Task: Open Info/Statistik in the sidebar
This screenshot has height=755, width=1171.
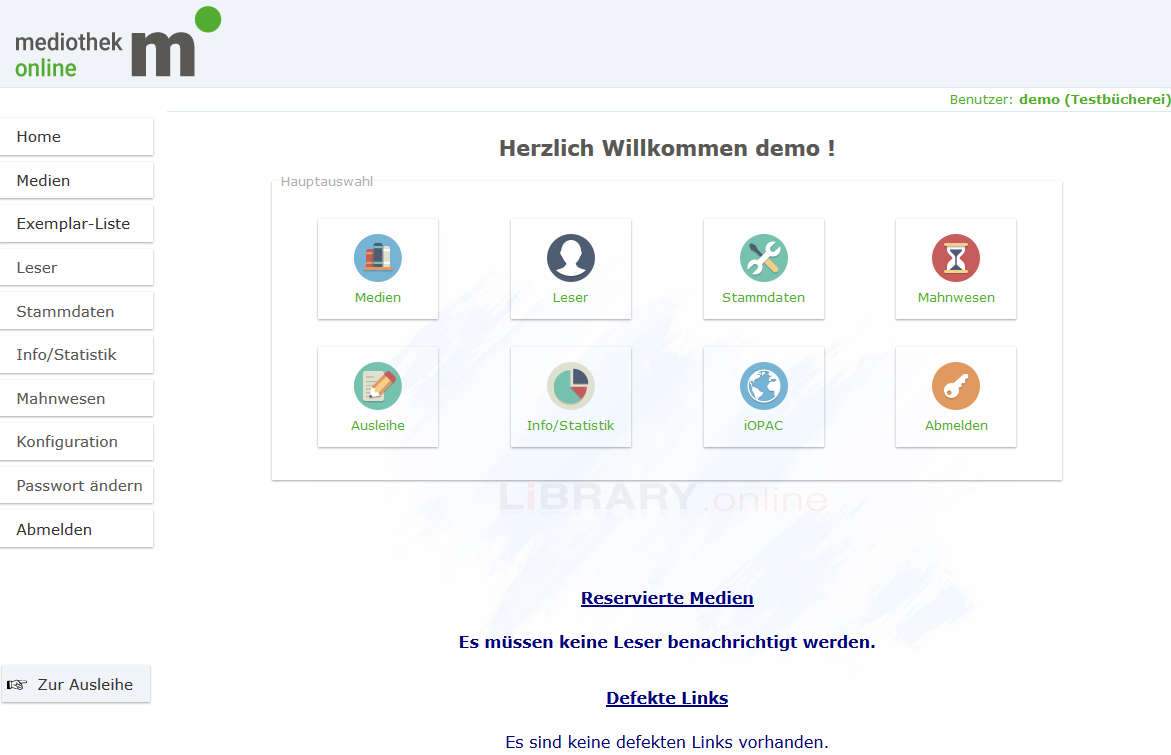Action: (x=76, y=355)
